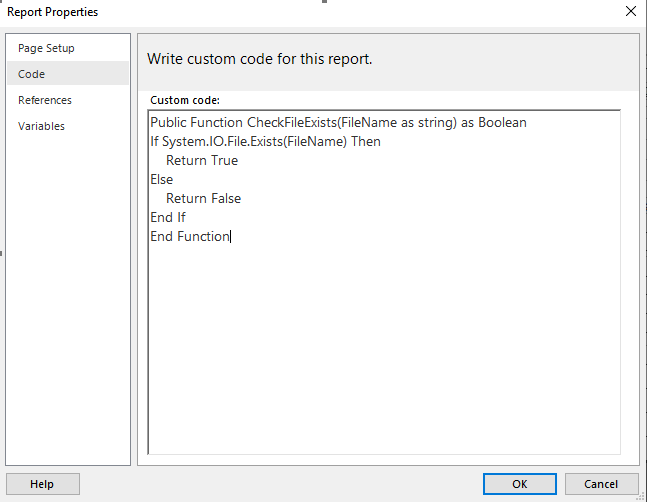Open the Page Setup section
647x502 pixels.
coord(46,48)
